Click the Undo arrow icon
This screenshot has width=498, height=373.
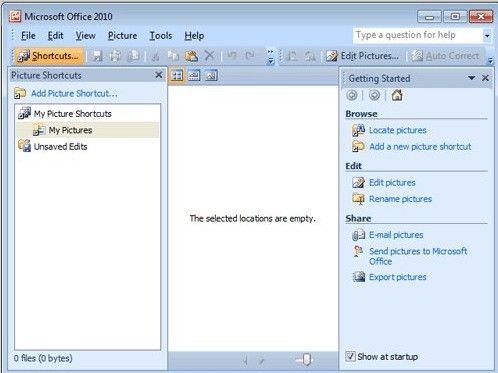tap(232, 55)
